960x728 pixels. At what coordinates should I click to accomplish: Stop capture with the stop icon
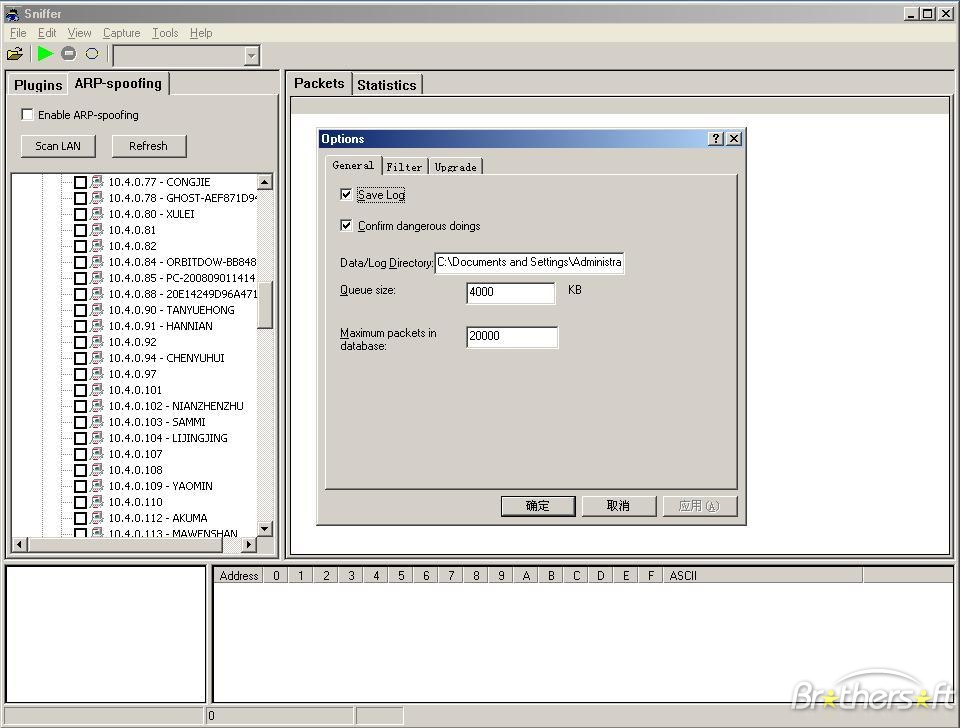click(69, 54)
